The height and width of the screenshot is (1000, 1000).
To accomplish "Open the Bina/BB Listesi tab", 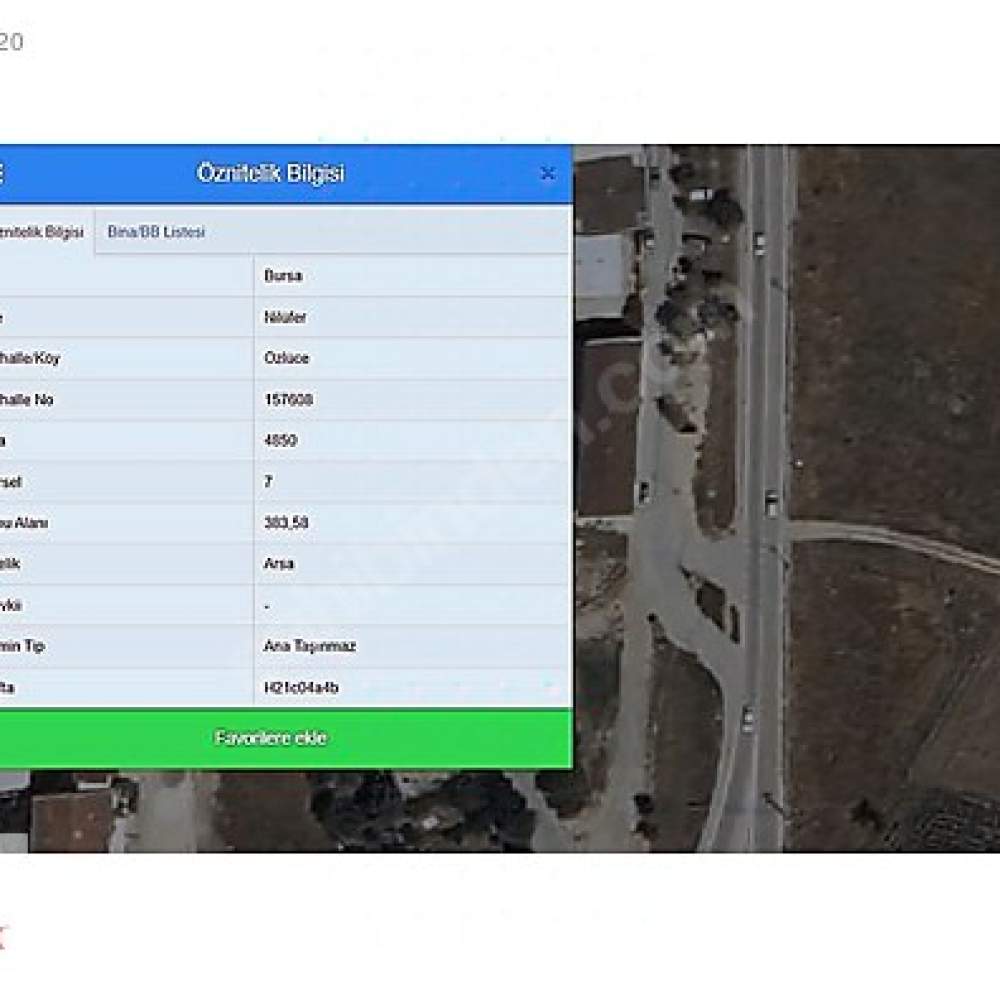I will [156, 232].
